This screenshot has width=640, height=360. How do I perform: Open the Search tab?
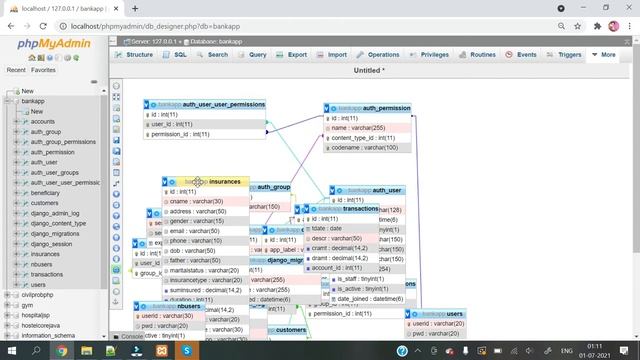212,55
